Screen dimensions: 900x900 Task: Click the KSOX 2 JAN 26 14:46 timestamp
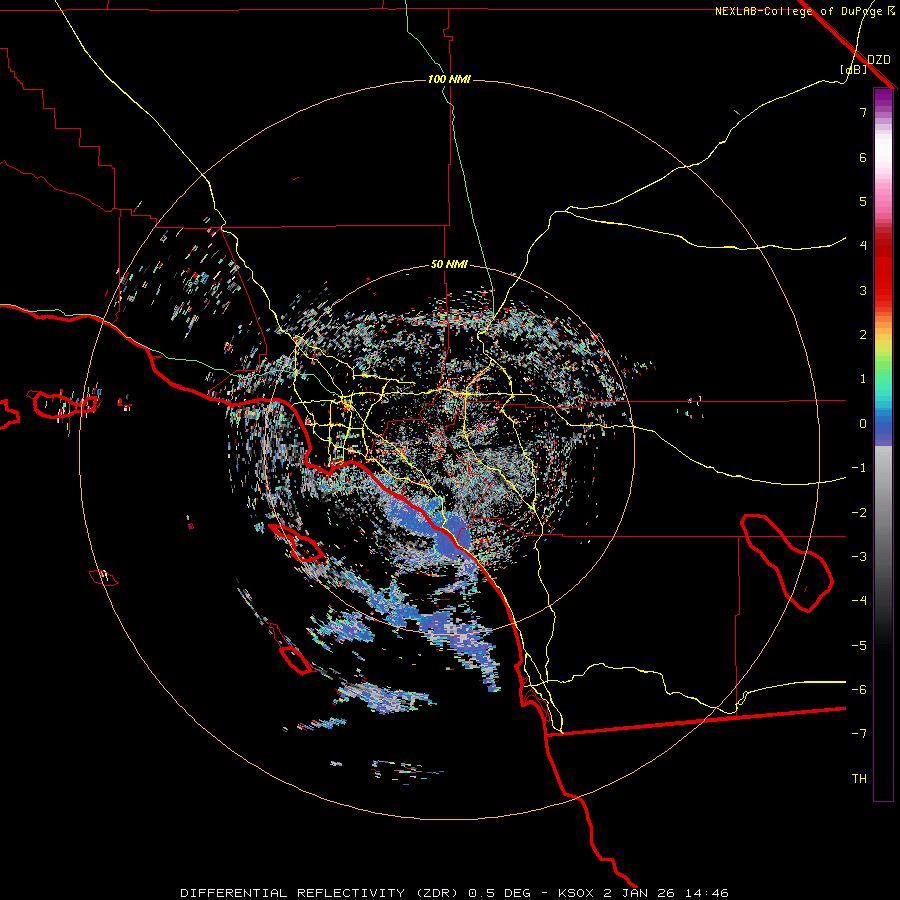click(643, 893)
